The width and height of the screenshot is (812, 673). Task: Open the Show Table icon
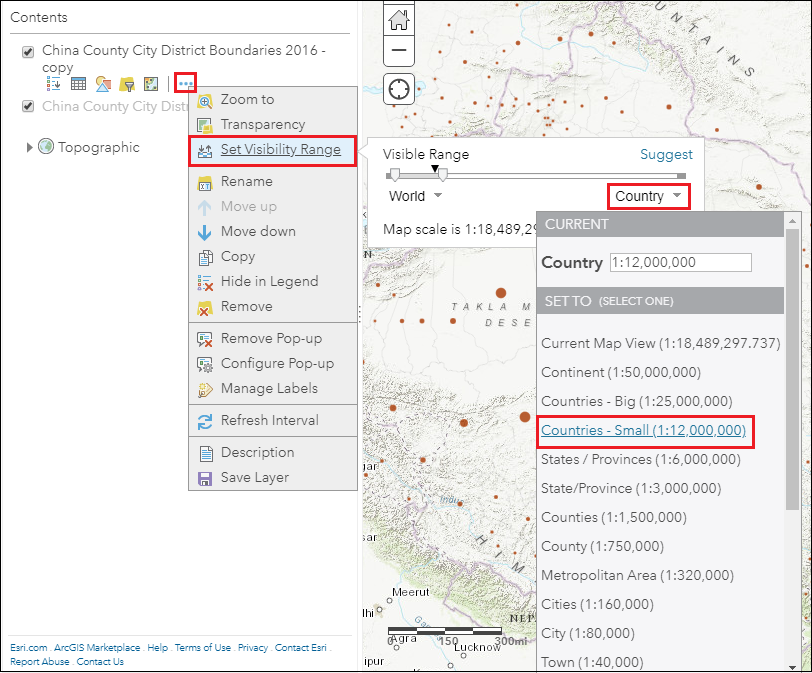(79, 83)
